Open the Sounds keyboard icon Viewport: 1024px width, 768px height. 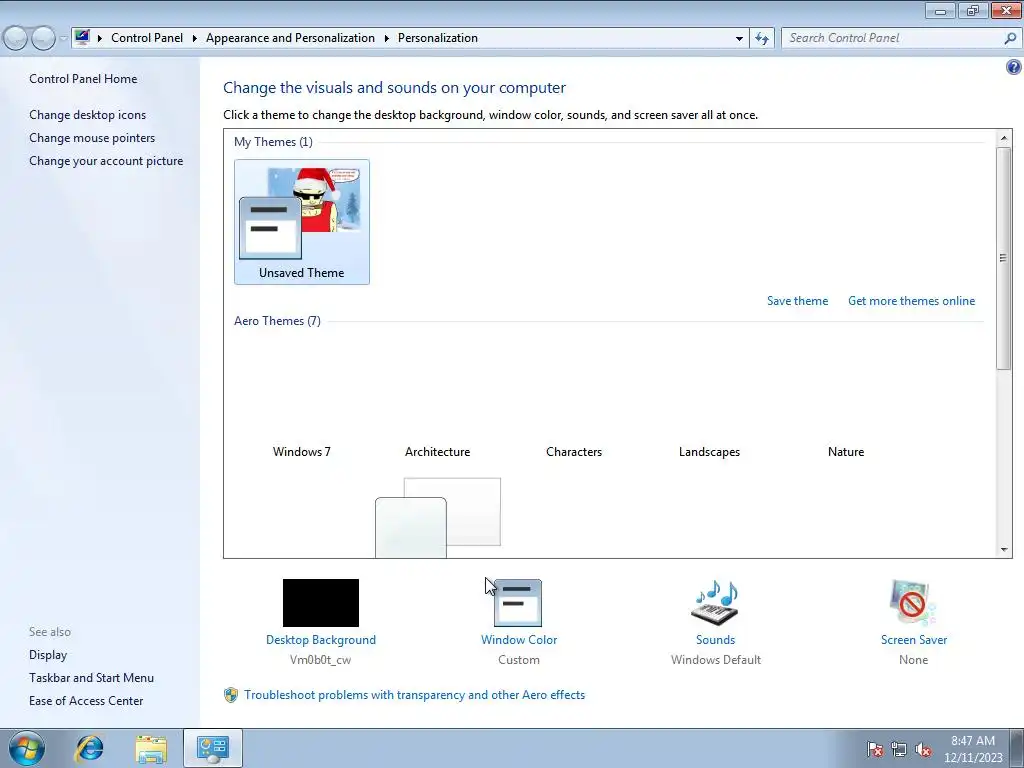point(715,603)
